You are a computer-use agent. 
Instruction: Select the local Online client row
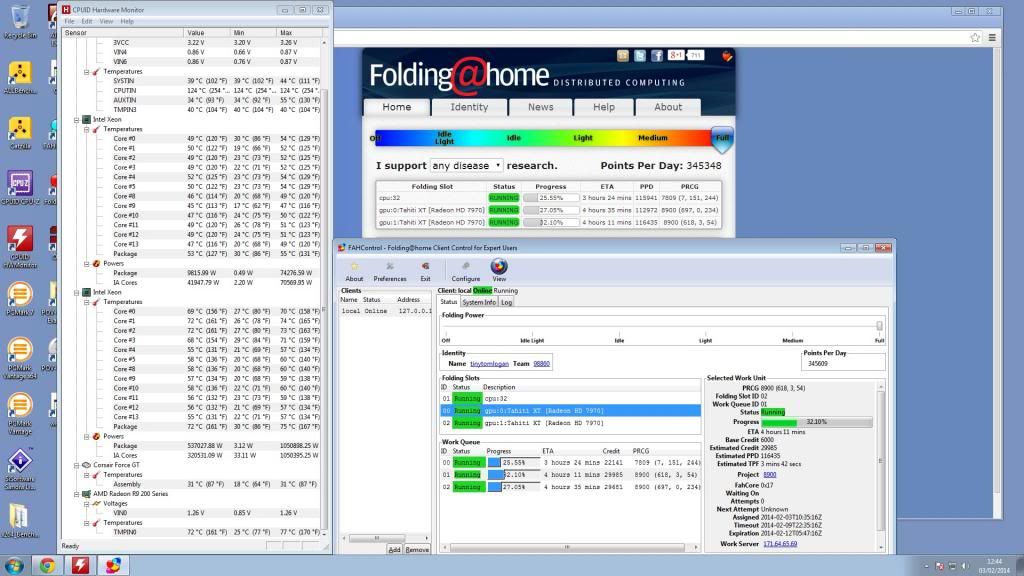click(x=385, y=312)
